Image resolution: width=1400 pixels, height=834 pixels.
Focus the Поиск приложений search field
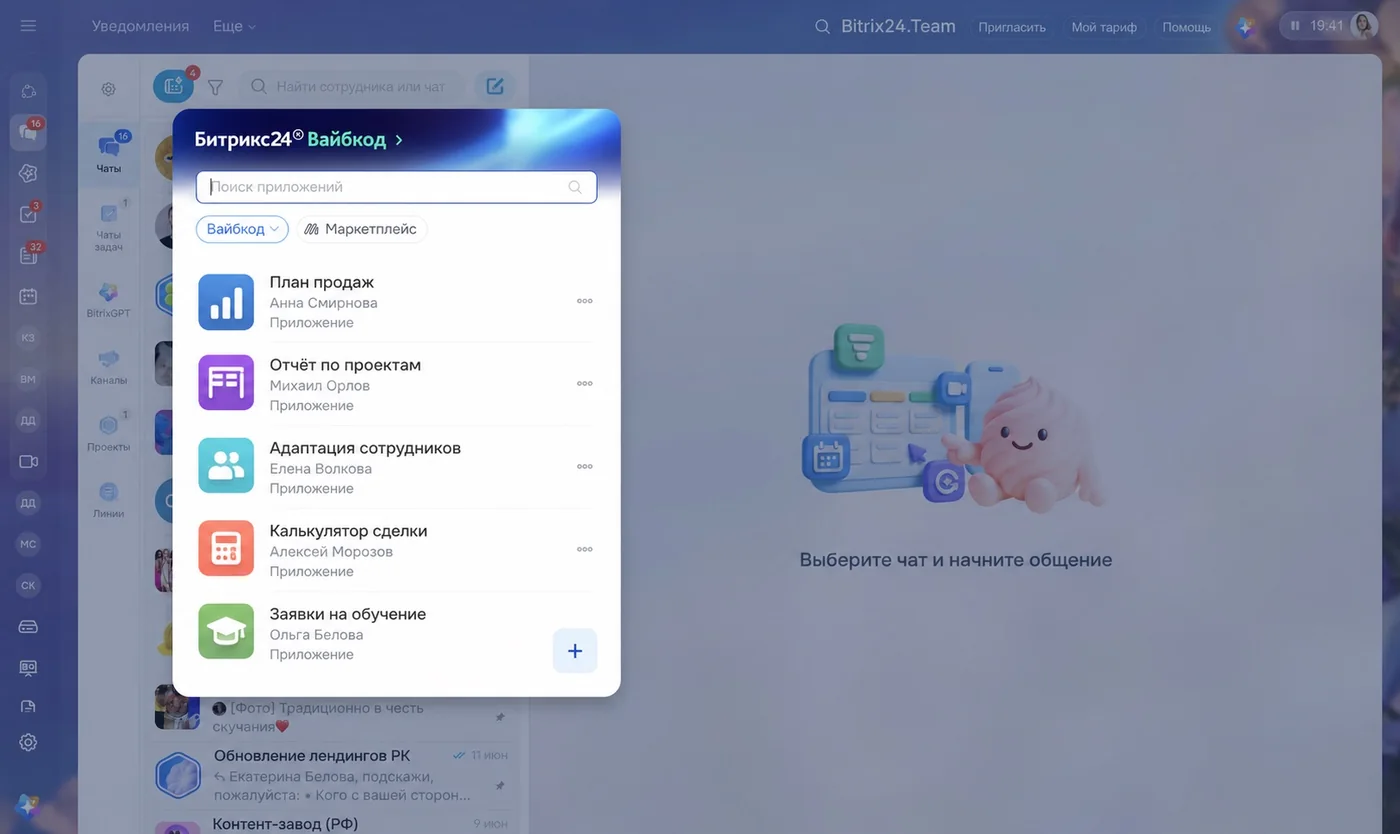pos(396,187)
